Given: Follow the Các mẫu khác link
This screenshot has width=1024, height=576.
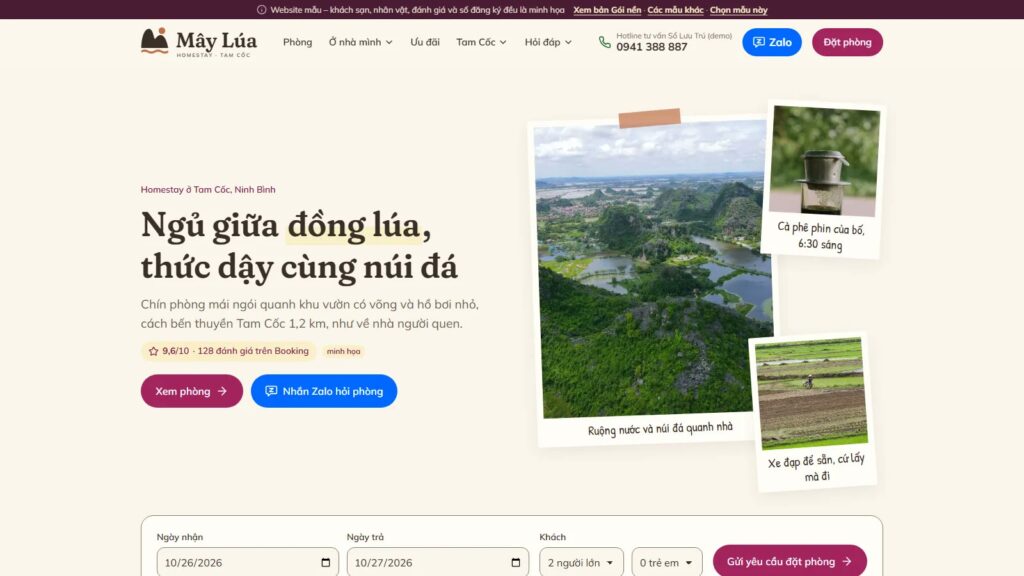Looking at the screenshot, I should tap(675, 10).
